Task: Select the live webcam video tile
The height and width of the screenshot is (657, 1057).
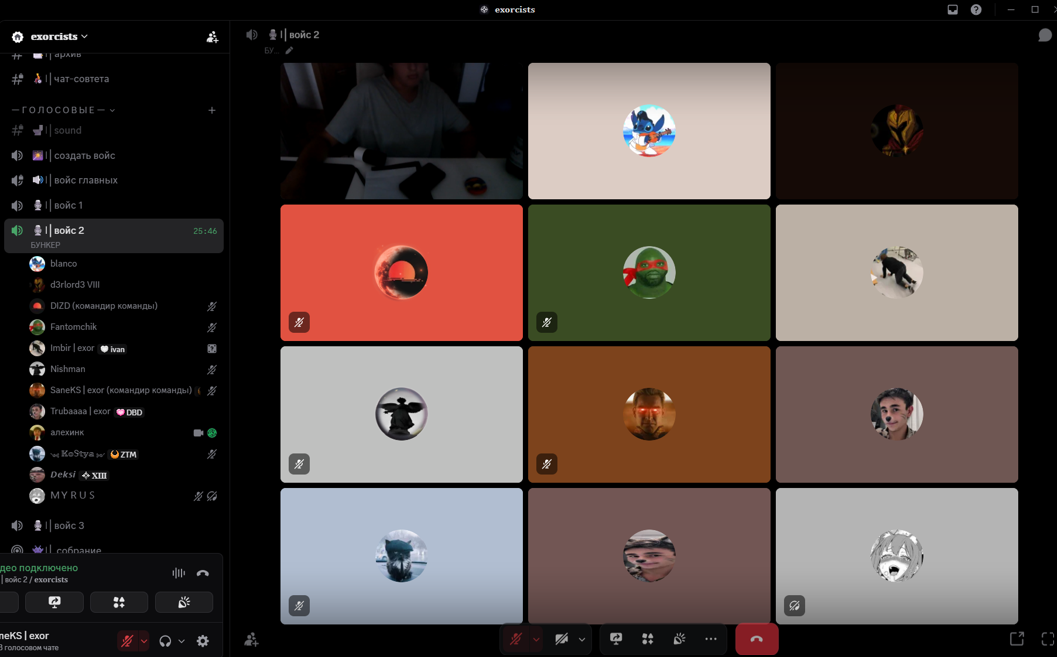Action: [402, 131]
